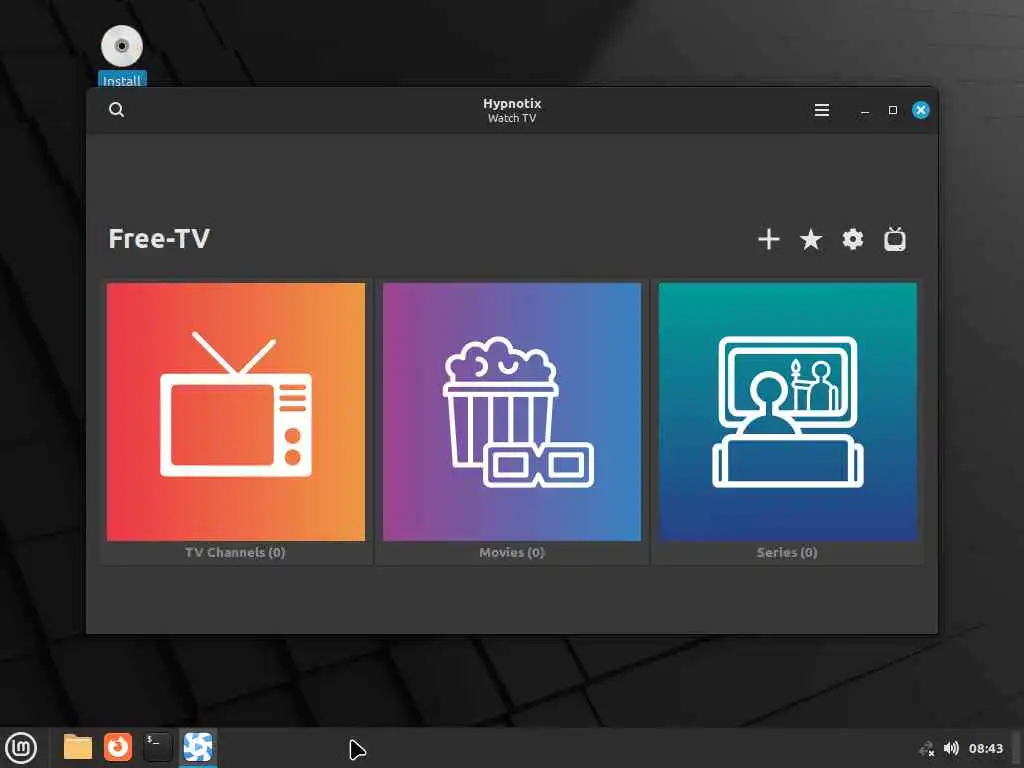Select the Hypnotix taskbar item
This screenshot has height=768, width=1024.
coord(198,747)
